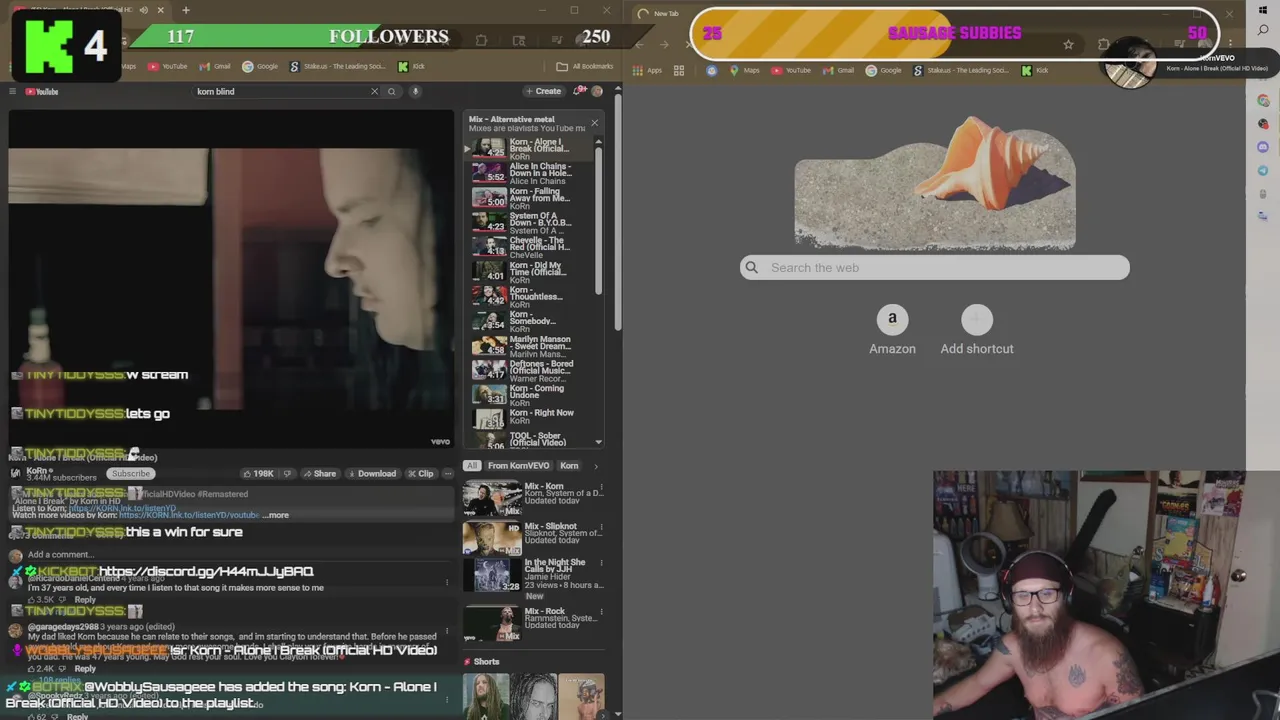
Task: Open Discord from the taskbar
Action: point(1263,147)
